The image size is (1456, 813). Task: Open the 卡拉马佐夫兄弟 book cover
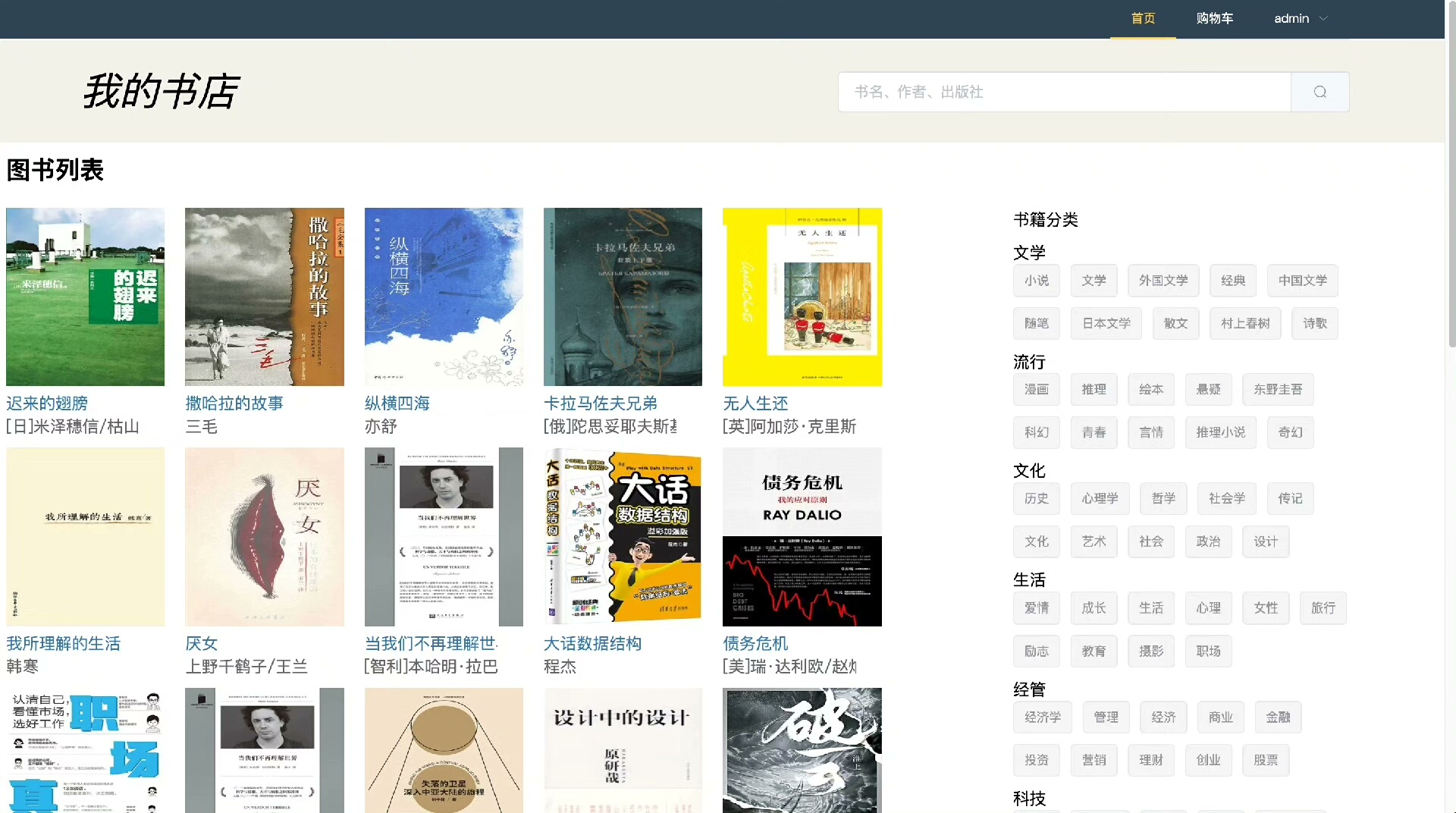tap(623, 297)
